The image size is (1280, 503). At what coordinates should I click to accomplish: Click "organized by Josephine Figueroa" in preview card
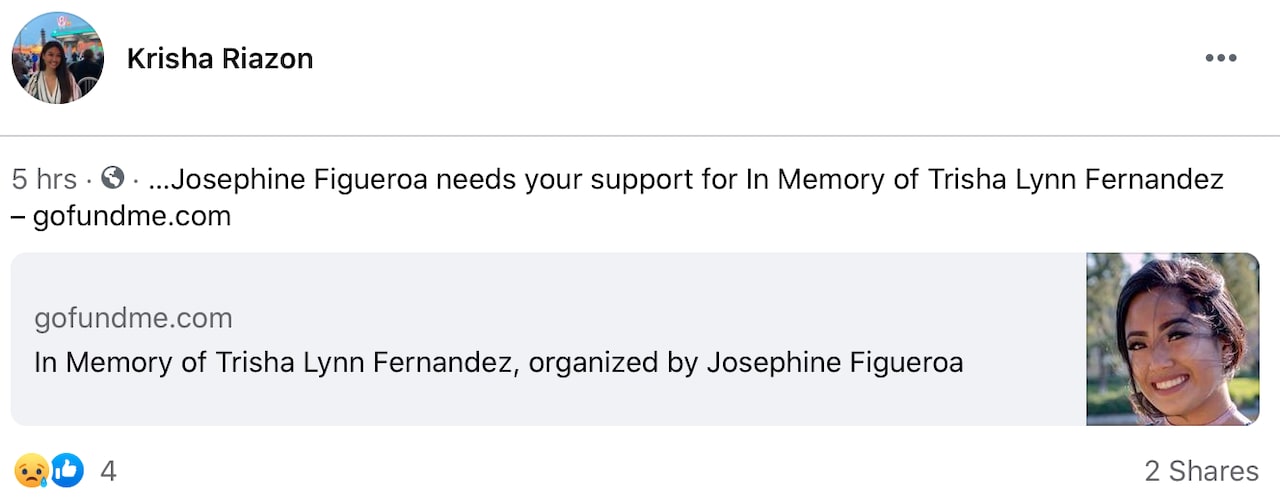745,362
